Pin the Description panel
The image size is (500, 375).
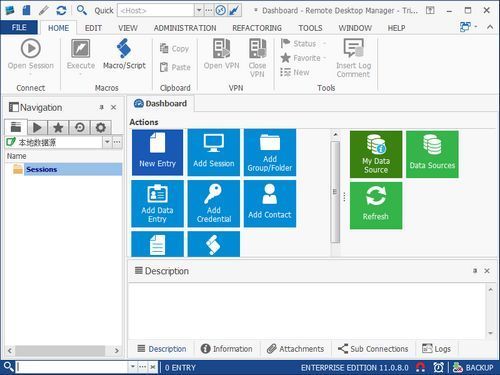click(475, 271)
